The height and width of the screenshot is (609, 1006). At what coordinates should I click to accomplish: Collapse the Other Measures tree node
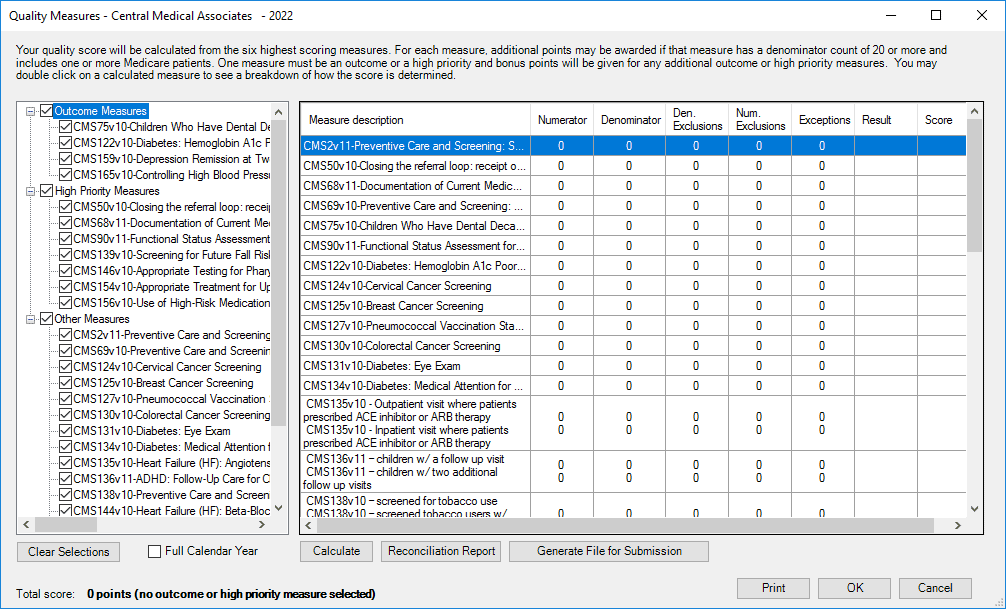pos(31,319)
